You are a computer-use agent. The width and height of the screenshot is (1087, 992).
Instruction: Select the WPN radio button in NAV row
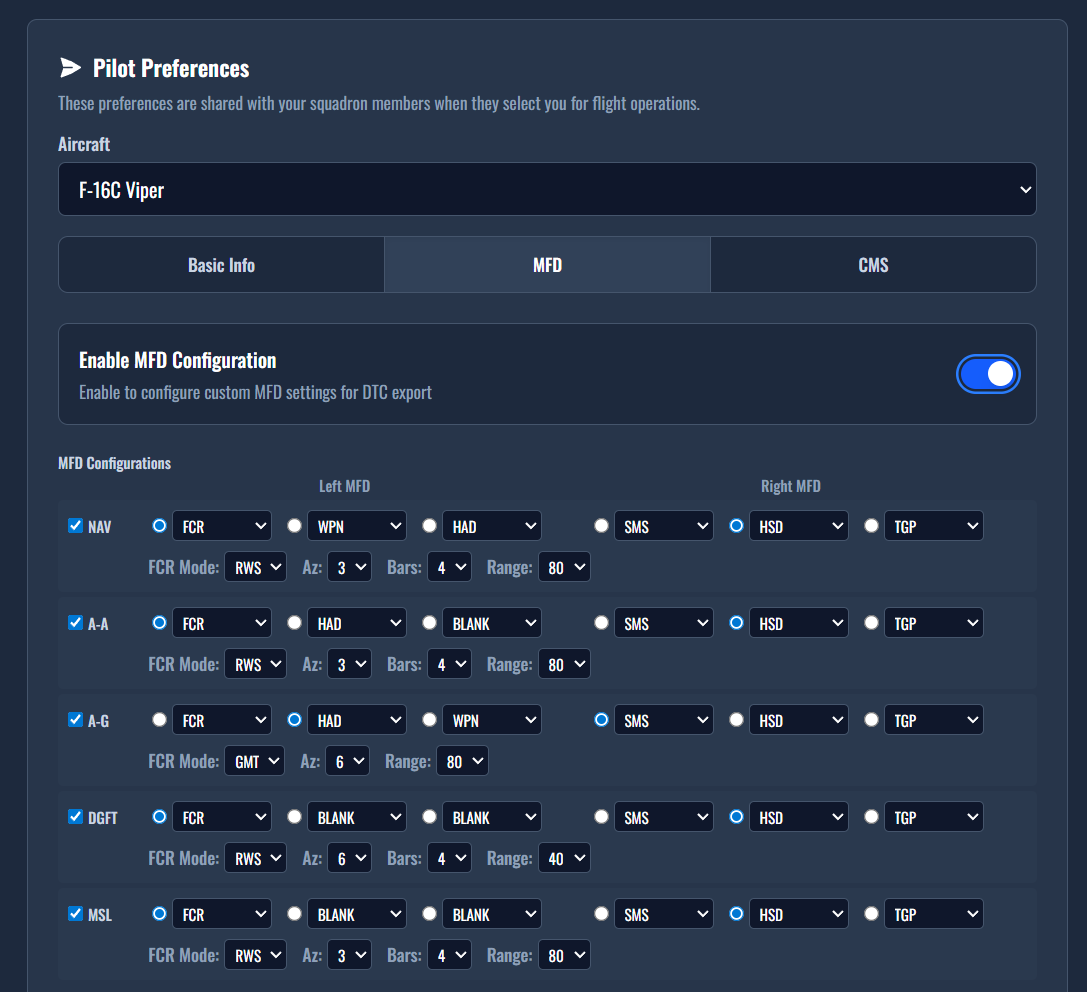[294, 526]
